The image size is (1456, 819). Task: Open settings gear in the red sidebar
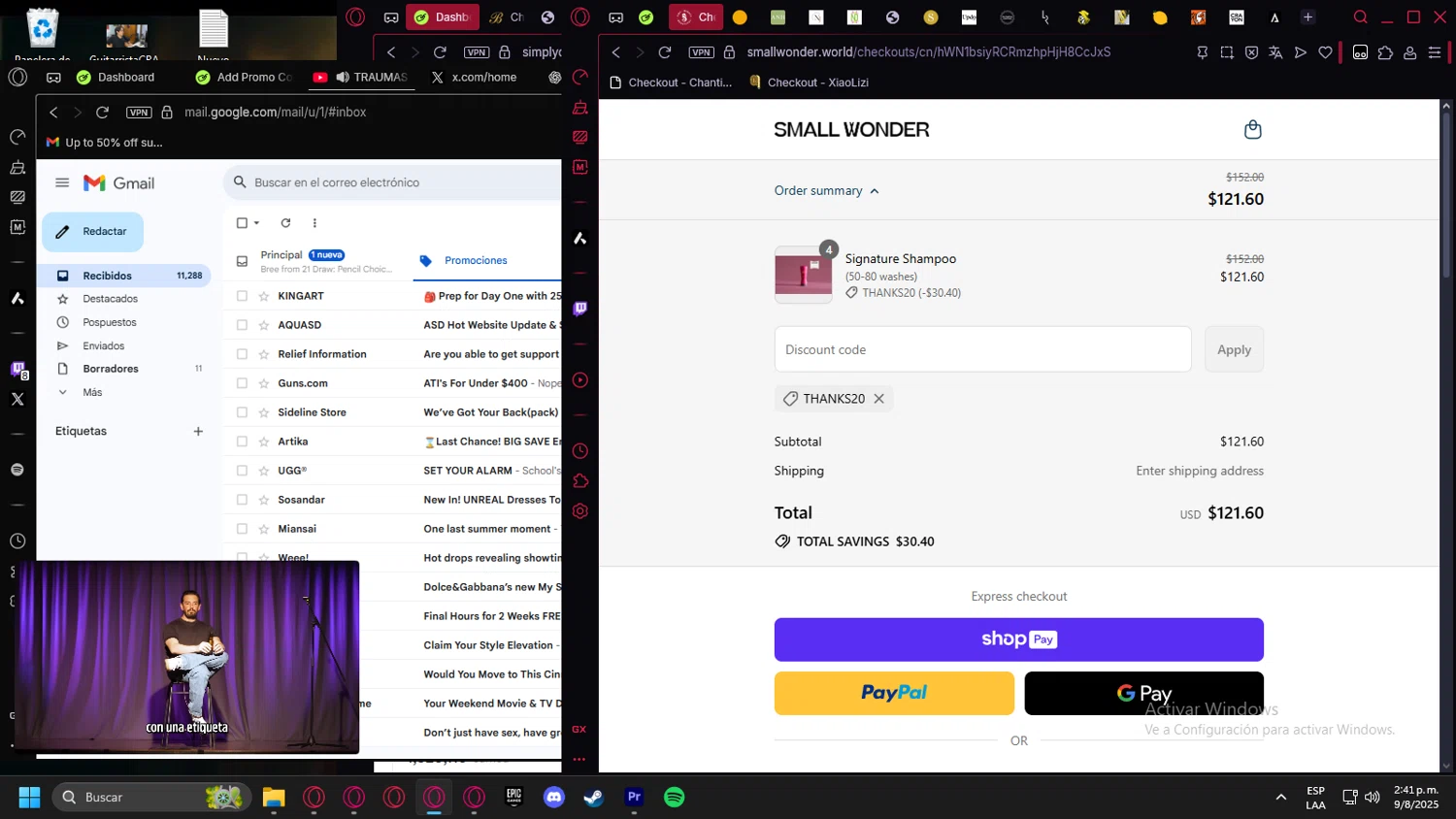coord(580,511)
